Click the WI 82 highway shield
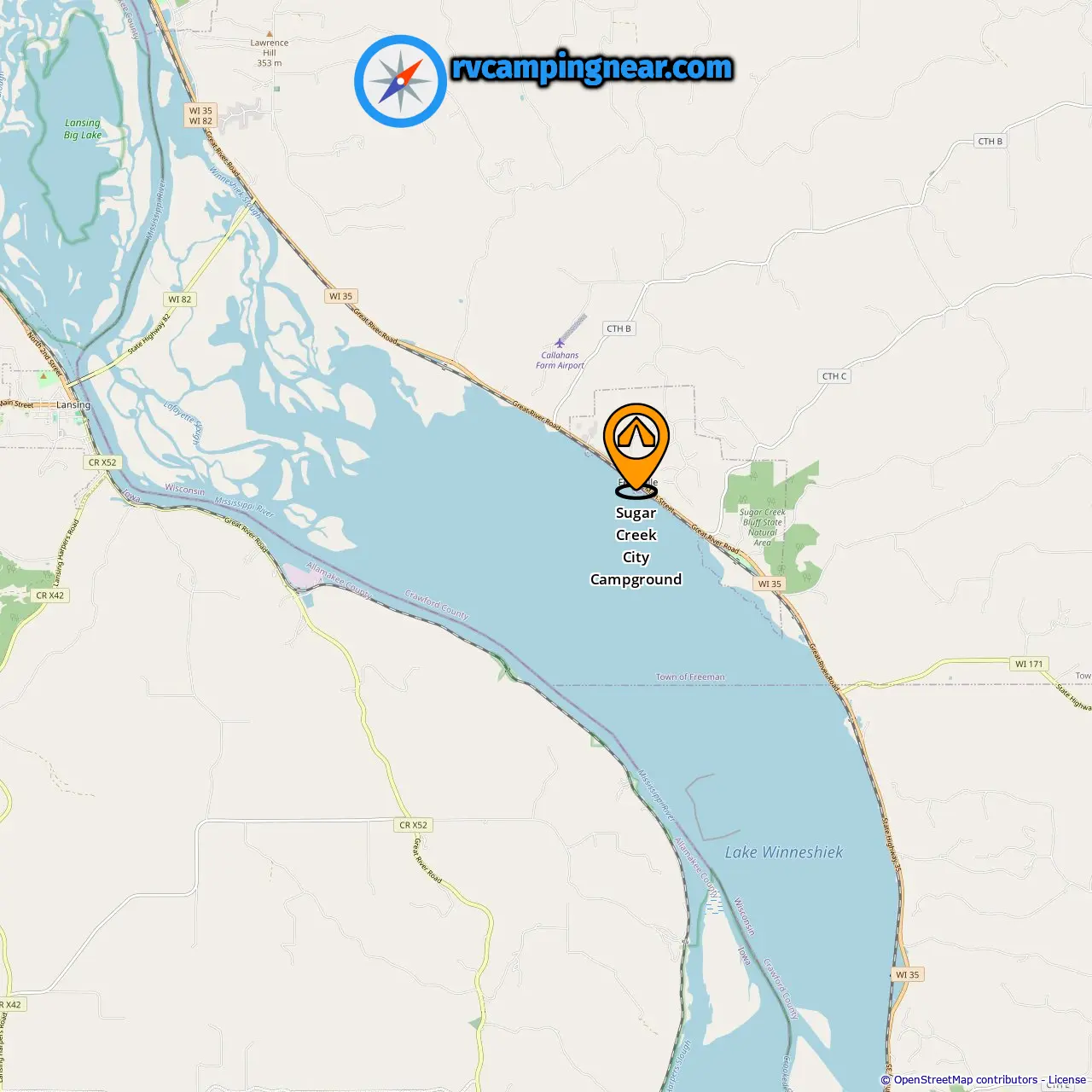Image resolution: width=1092 pixels, height=1092 pixels. (180, 299)
